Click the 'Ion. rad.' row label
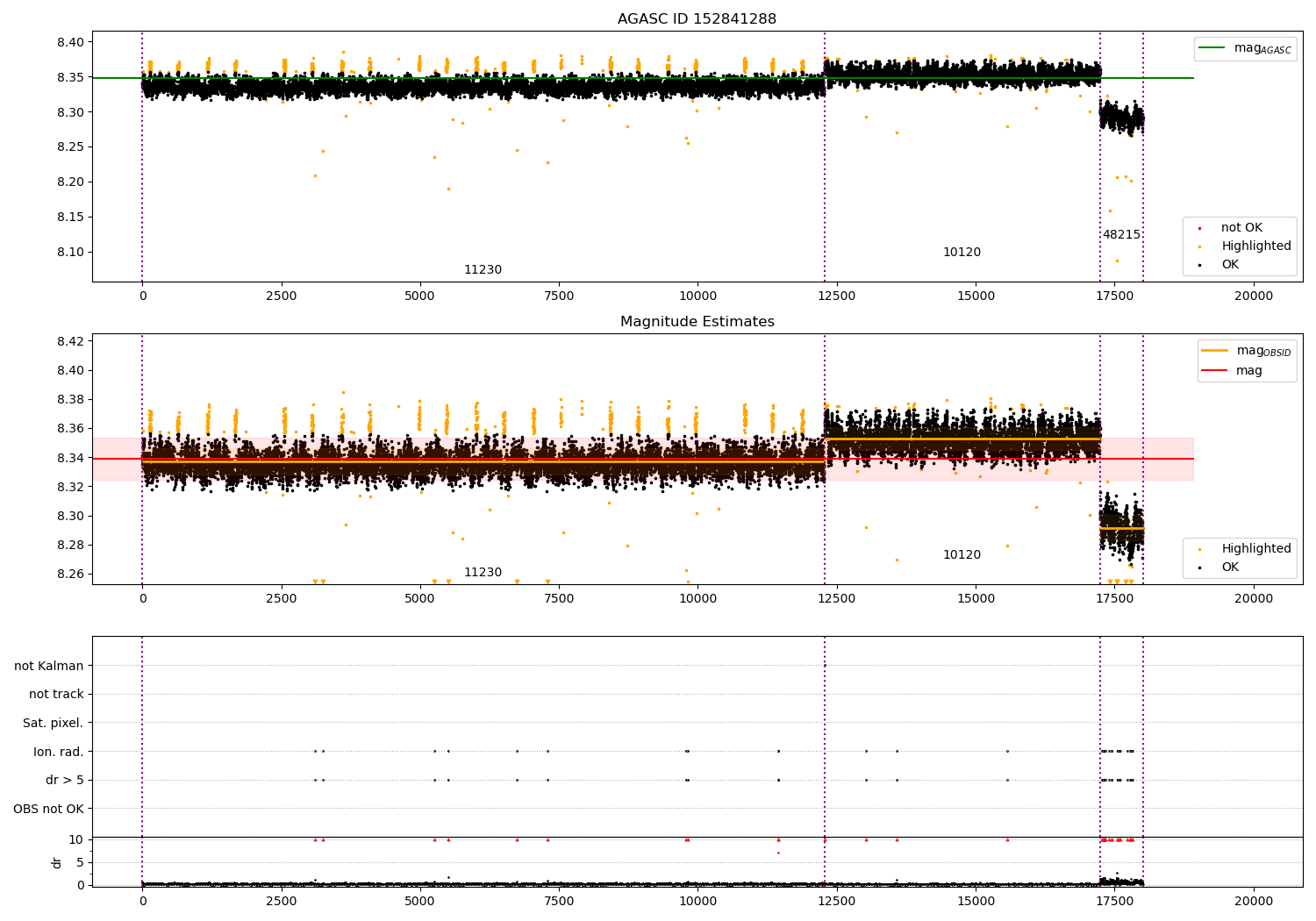 [59, 752]
